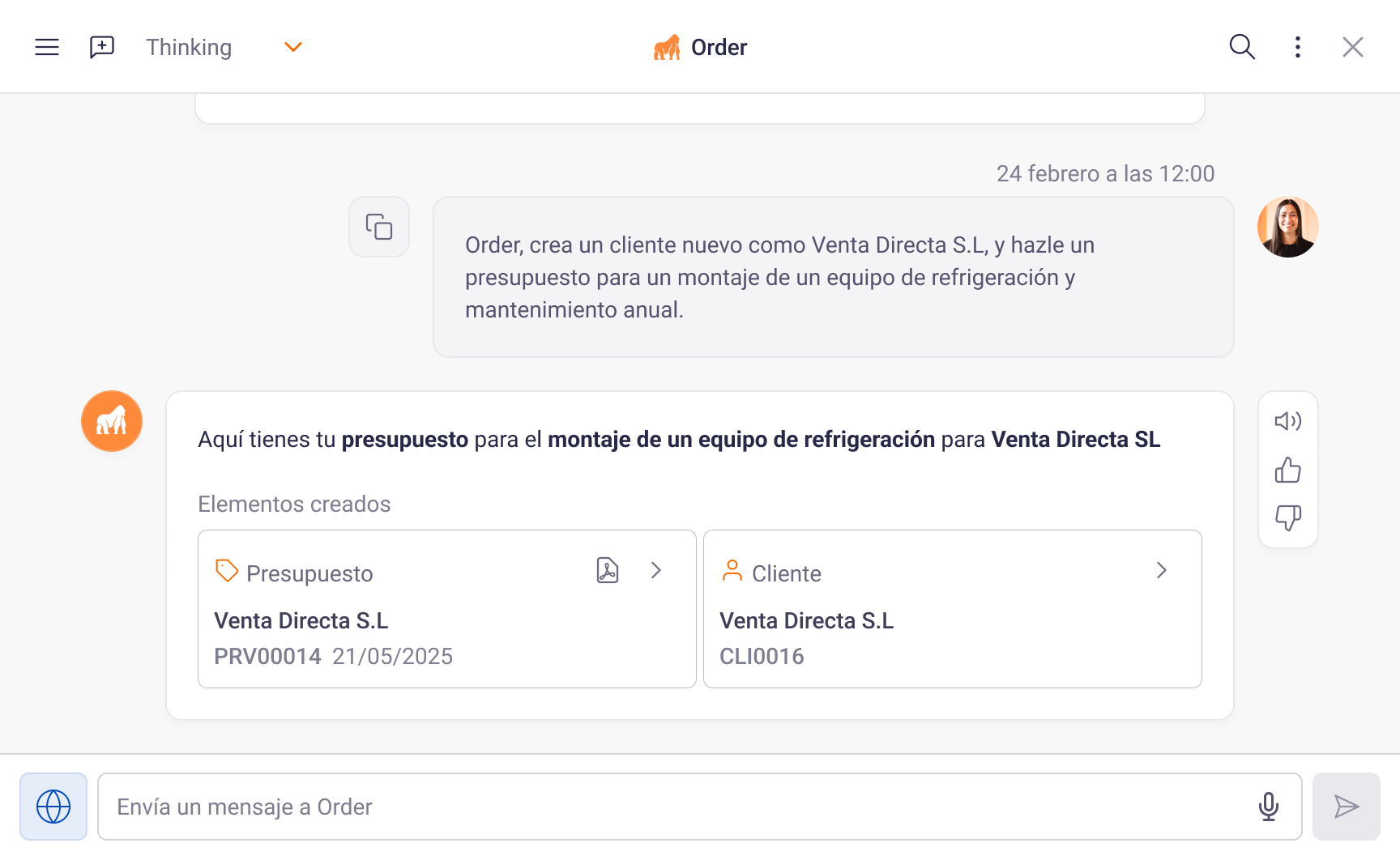Copy the user's message text
The image size is (1400, 860).
(379, 227)
